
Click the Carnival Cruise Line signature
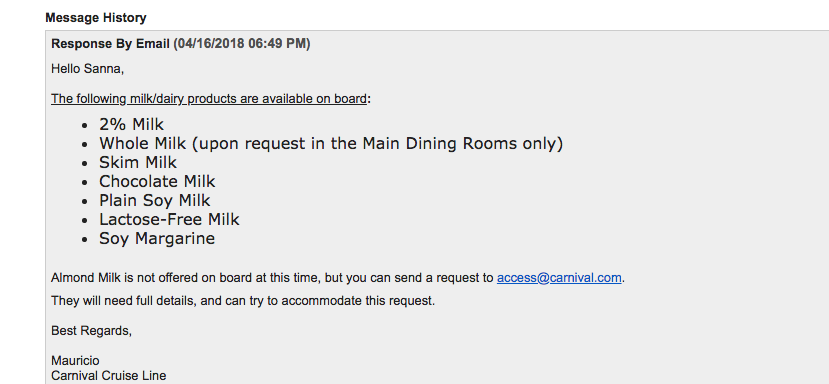coord(109,376)
